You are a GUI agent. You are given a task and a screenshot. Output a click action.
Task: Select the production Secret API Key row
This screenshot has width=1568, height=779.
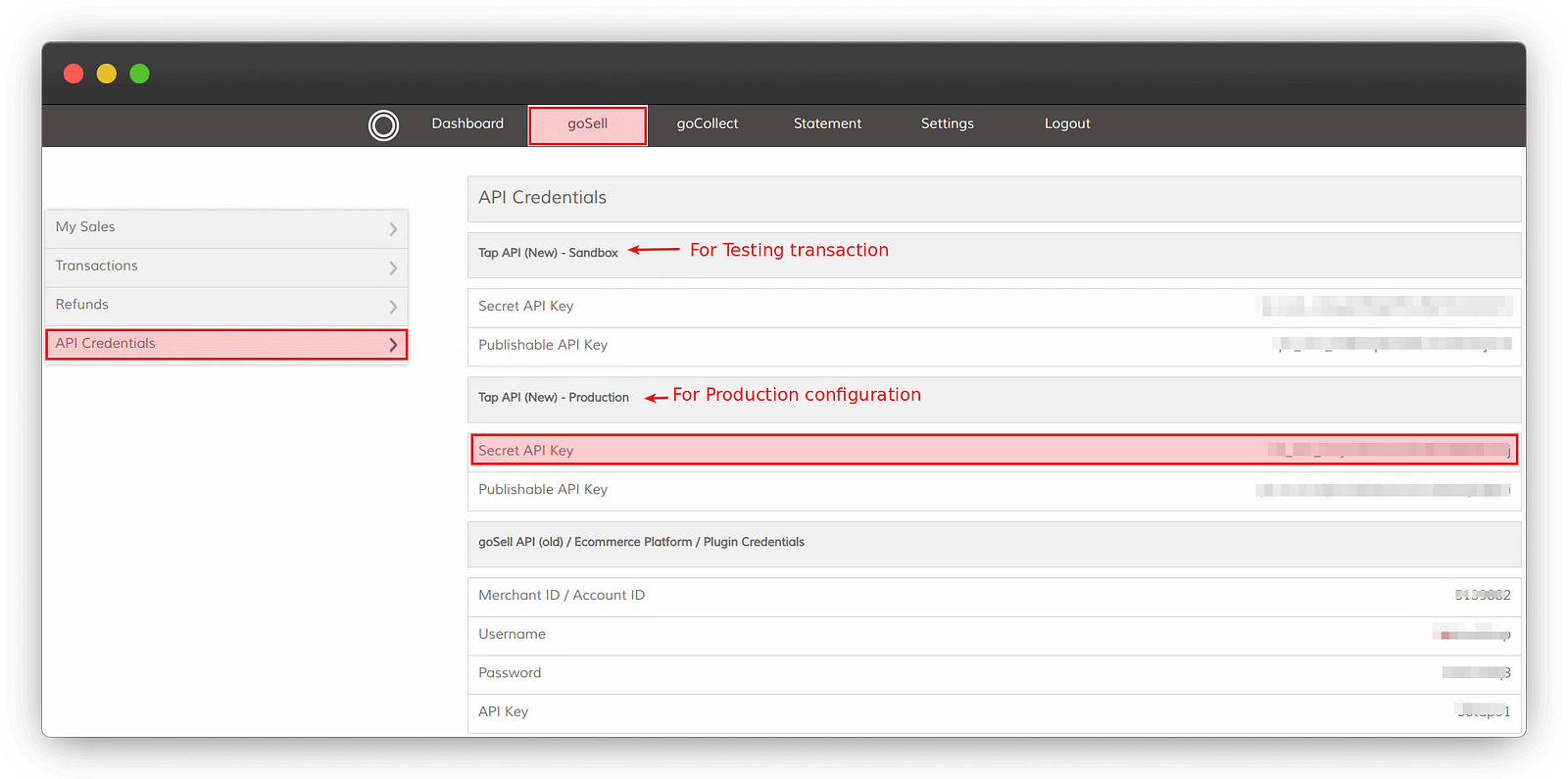[x=993, y=450]
